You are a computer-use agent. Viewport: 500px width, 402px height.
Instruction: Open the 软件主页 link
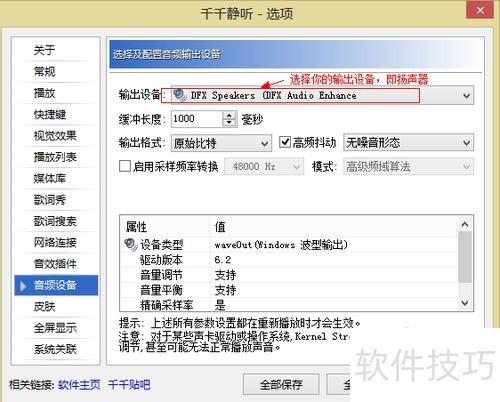point(79,385)
